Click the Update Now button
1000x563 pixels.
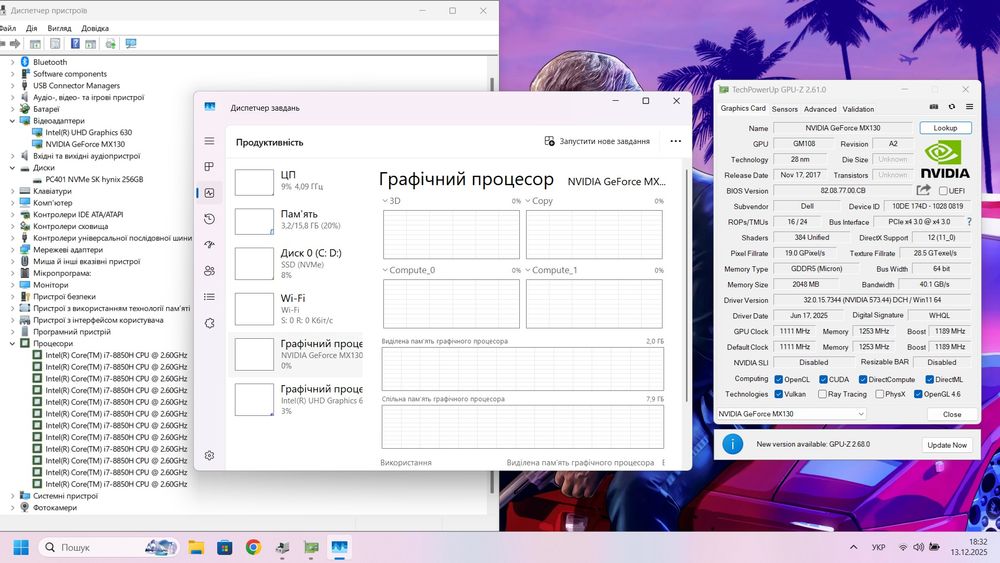pos(946,444)
